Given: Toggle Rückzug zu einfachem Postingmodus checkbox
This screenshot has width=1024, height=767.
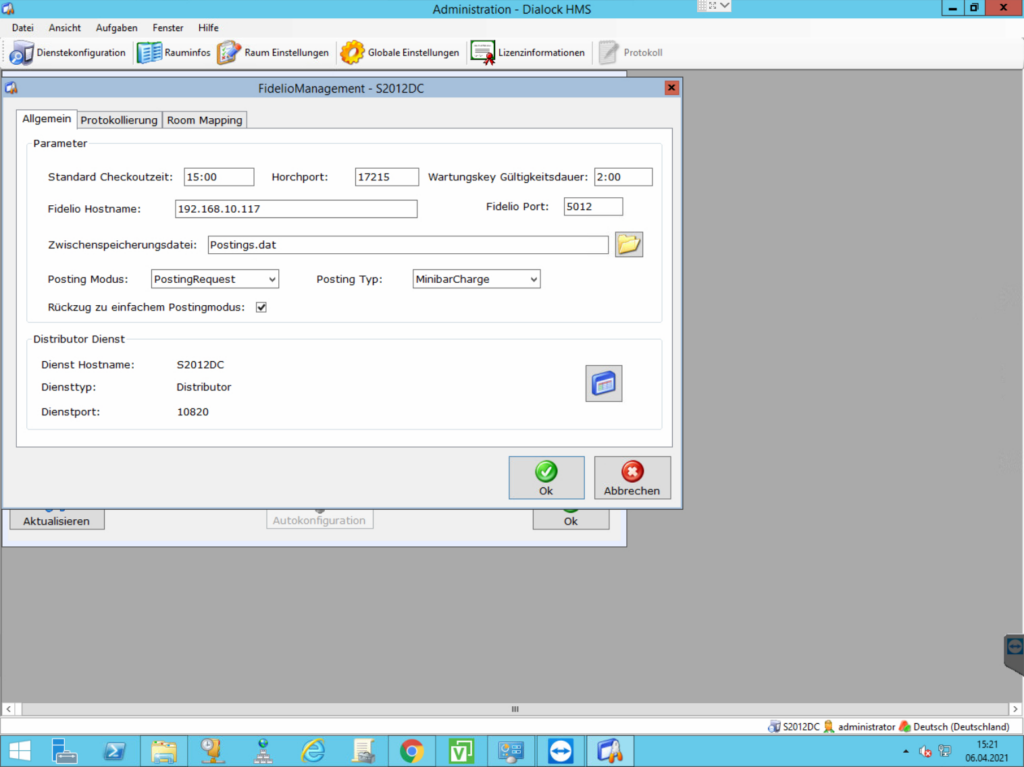Looking at the screenshot, I should (261, 307).
